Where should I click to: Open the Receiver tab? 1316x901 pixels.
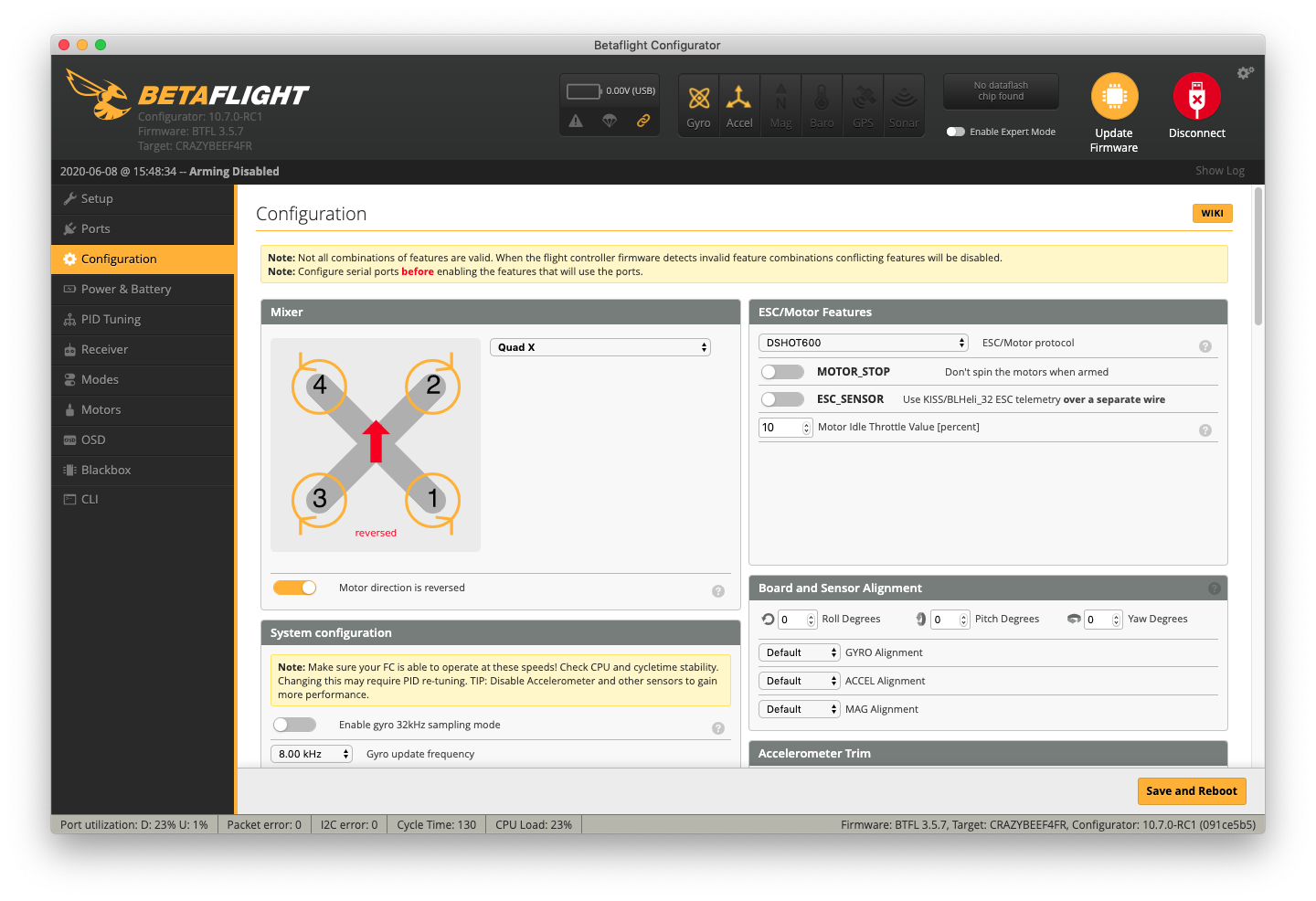[143, 349]
